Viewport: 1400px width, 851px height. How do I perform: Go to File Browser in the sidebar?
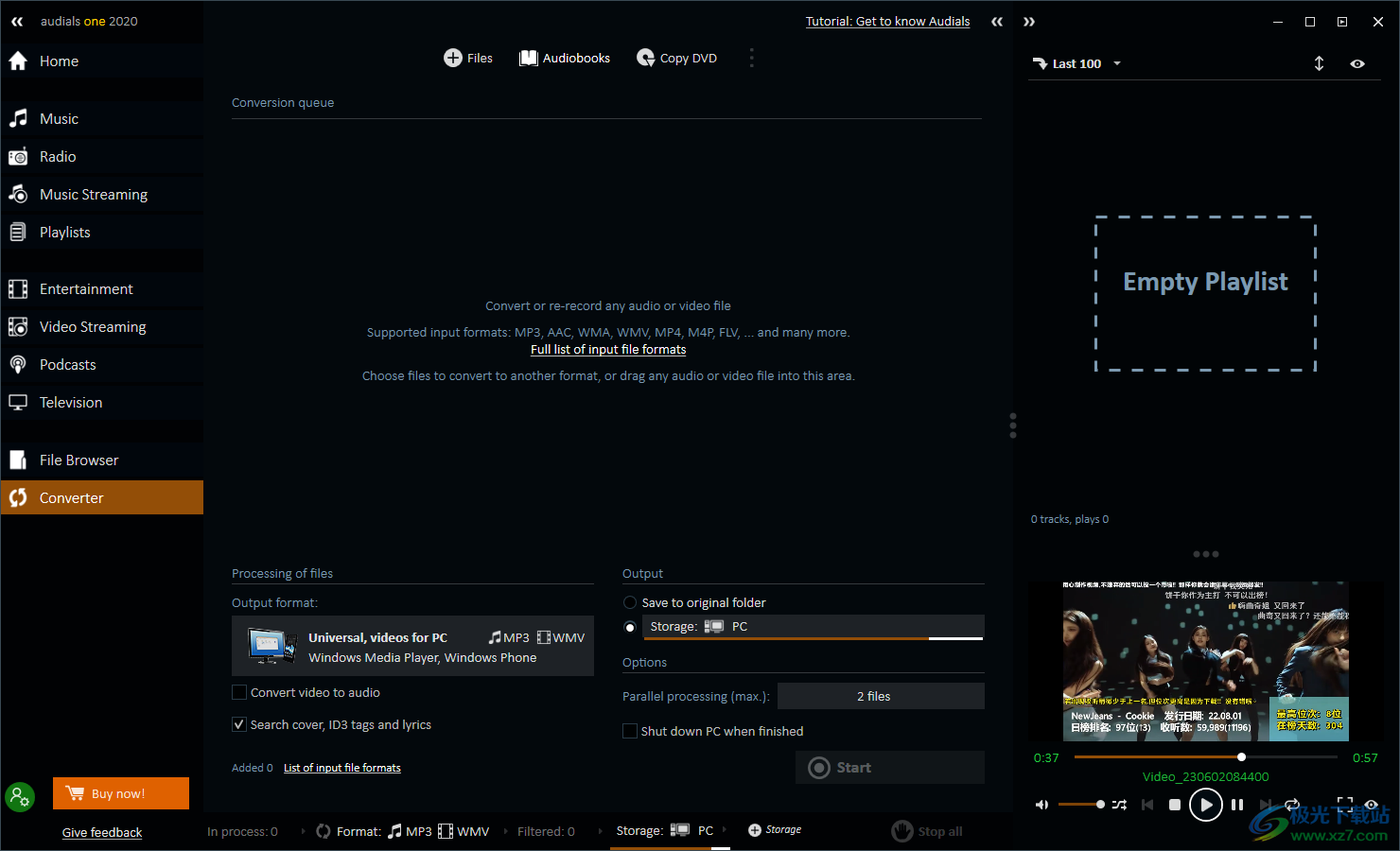pyautogui.click(x=79, y=460)
